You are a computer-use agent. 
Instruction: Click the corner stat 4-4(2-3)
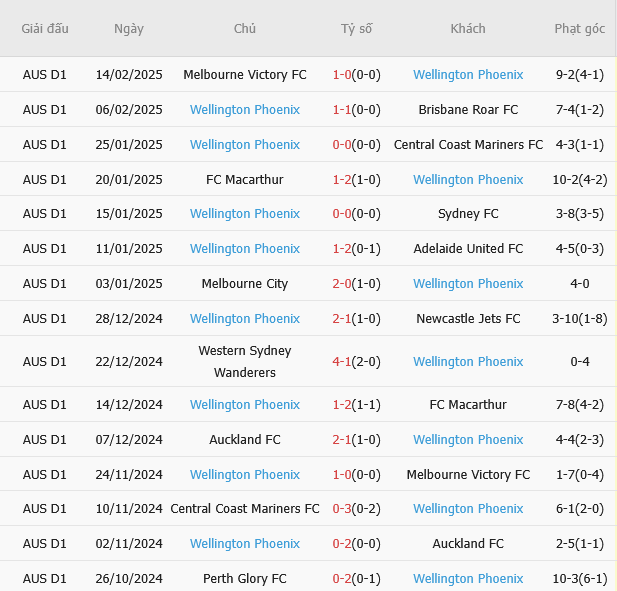coord(580,440)
